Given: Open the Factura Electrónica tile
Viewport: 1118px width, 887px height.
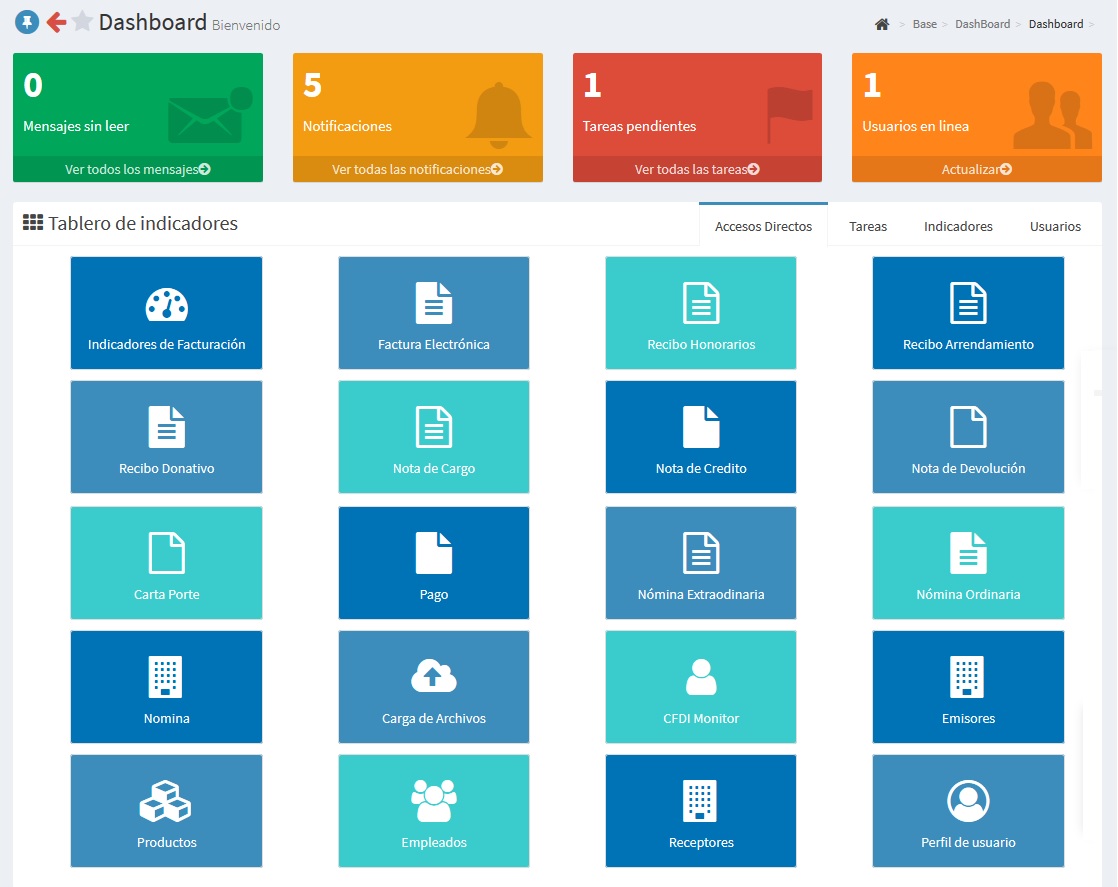Looking at the screenshot, I should pyautogui.click(x=434, y=313).
